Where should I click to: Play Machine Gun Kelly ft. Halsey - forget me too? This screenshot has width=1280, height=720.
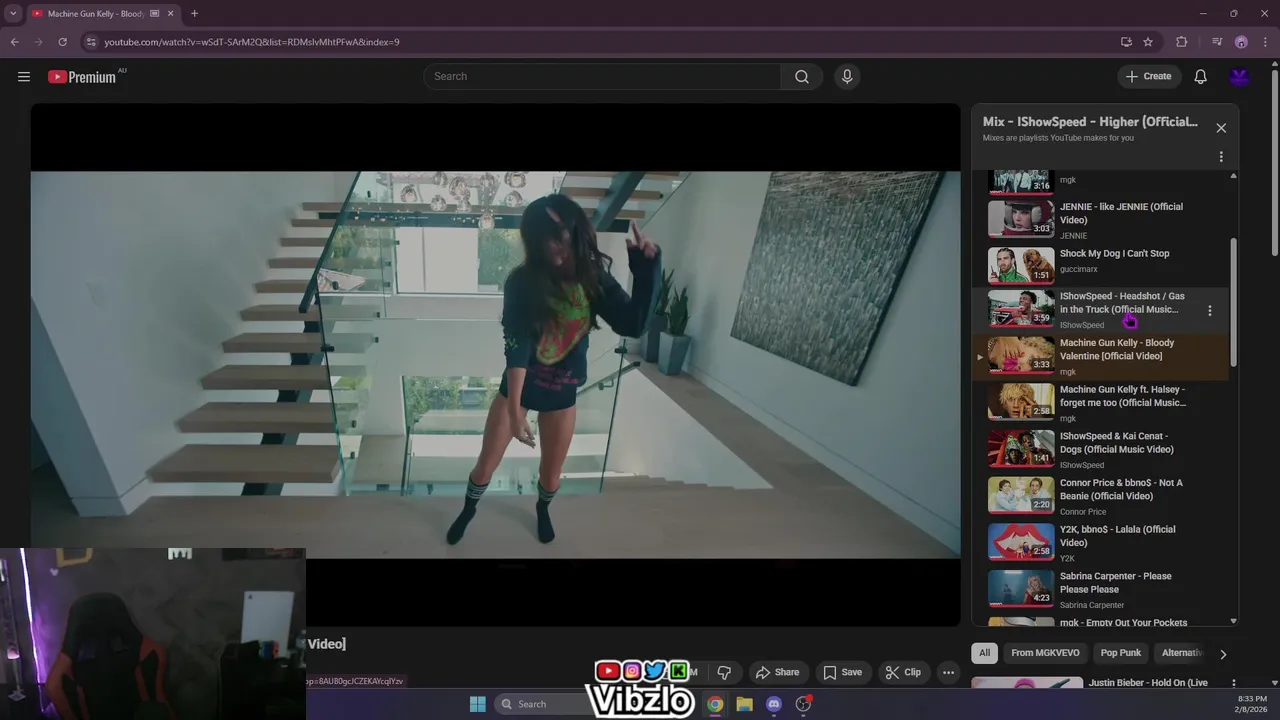click(1100, 403)
